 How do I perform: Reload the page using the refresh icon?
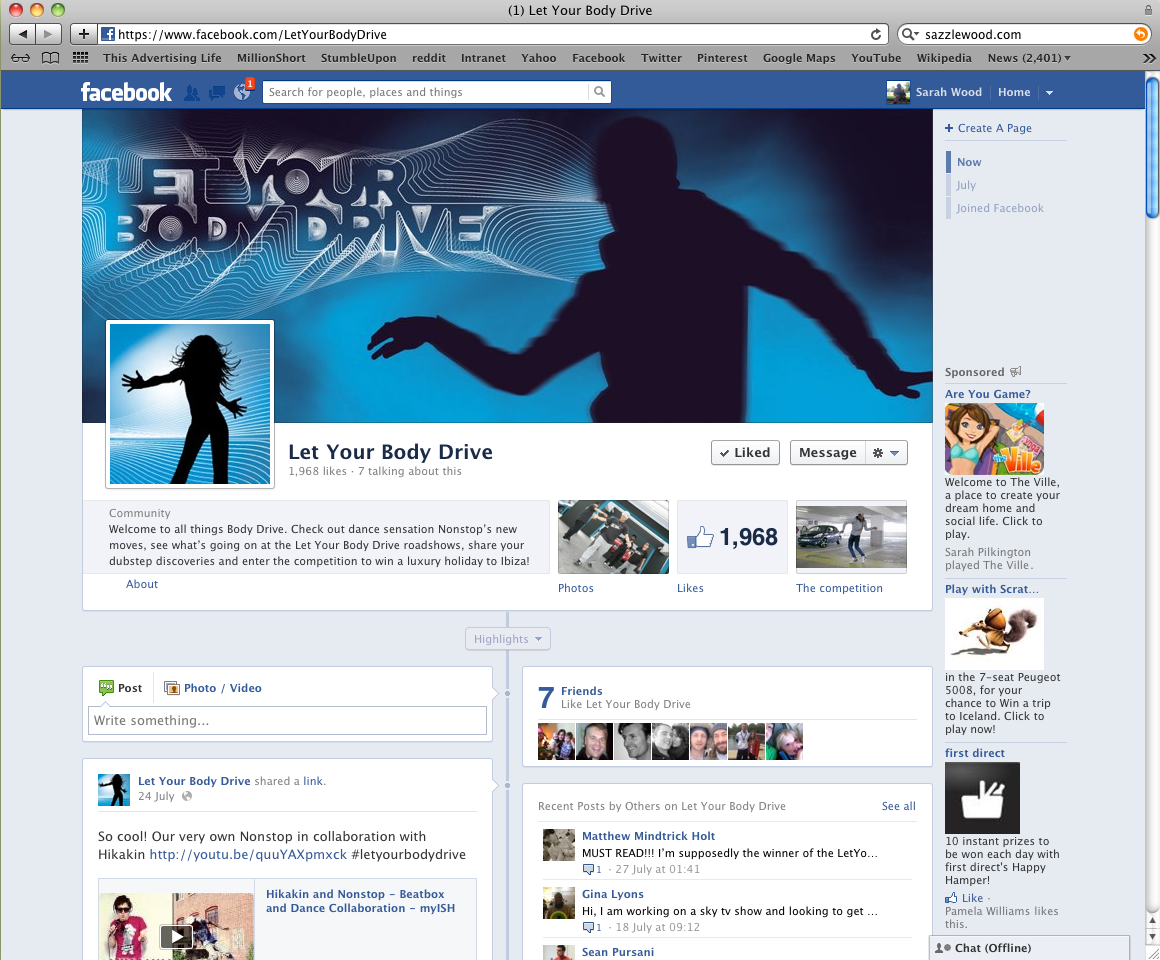point(876,34)
